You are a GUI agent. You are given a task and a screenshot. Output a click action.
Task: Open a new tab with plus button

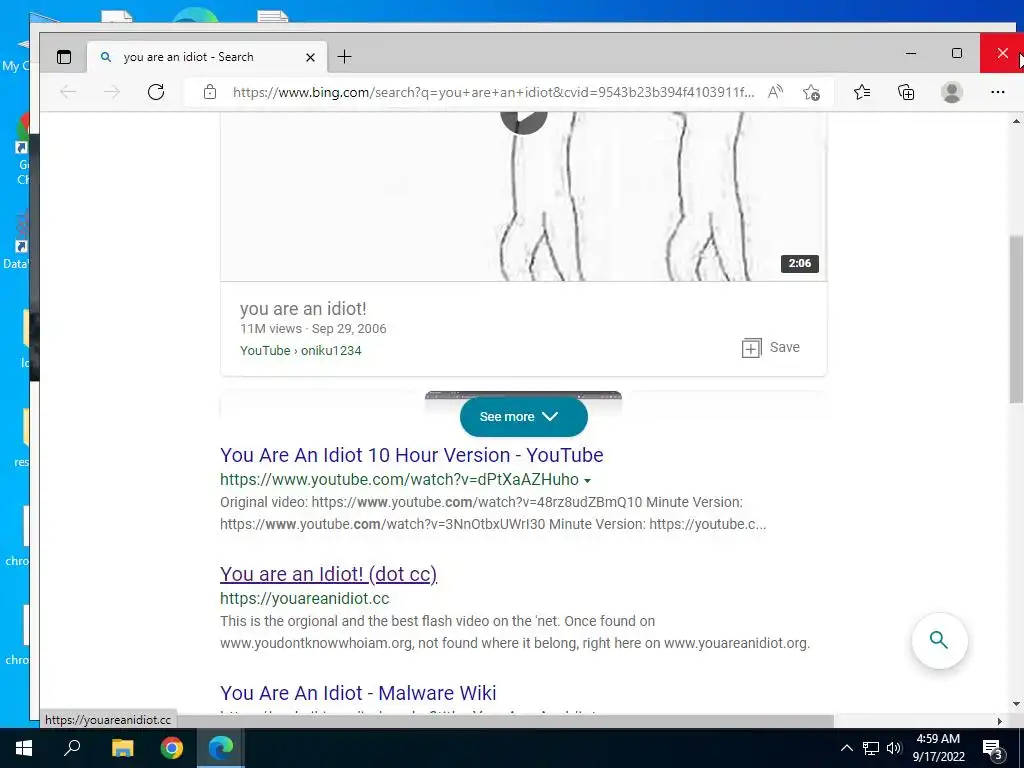tap(344, 57)
